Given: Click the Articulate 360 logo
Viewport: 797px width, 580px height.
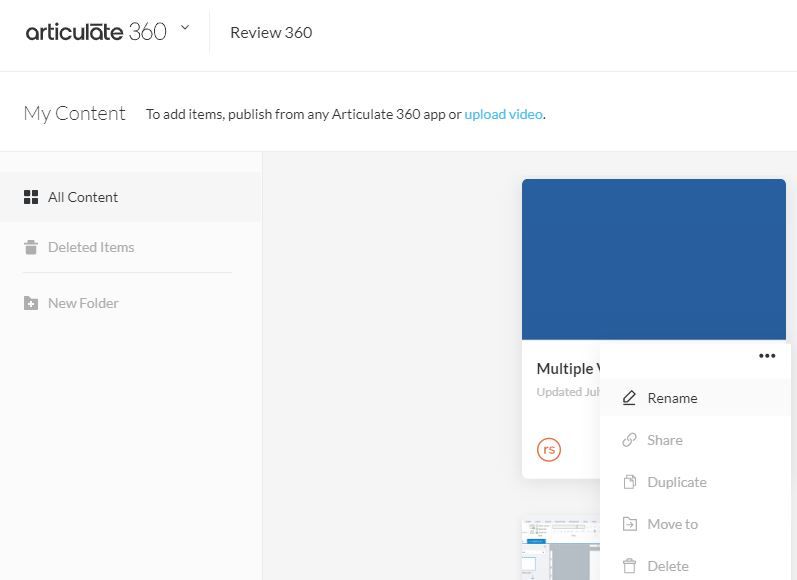Looking at the screenshot, I should click(x=96, y=32).
